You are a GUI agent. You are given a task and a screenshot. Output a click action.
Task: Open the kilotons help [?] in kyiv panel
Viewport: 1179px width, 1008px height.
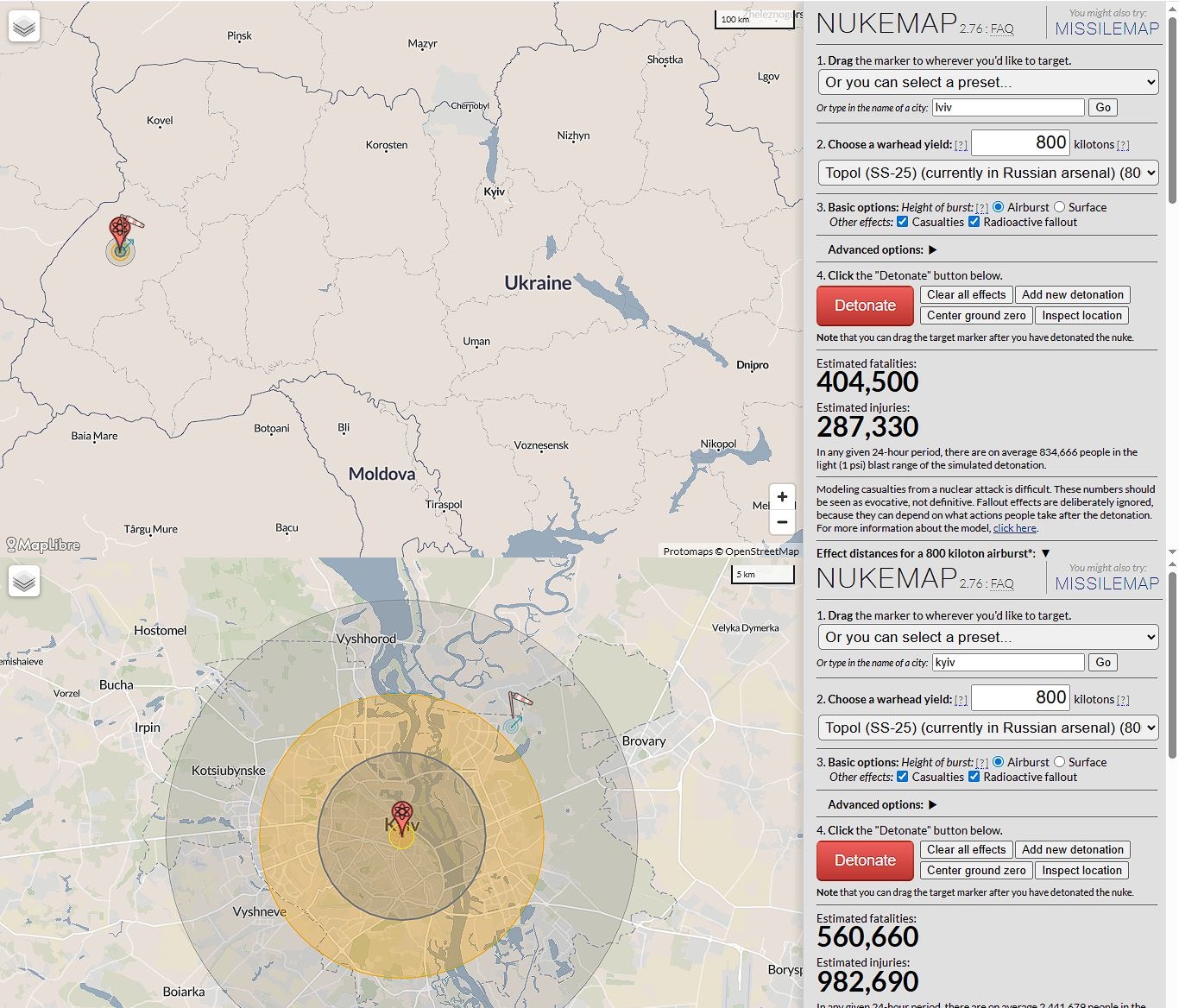coord(1123,700)
